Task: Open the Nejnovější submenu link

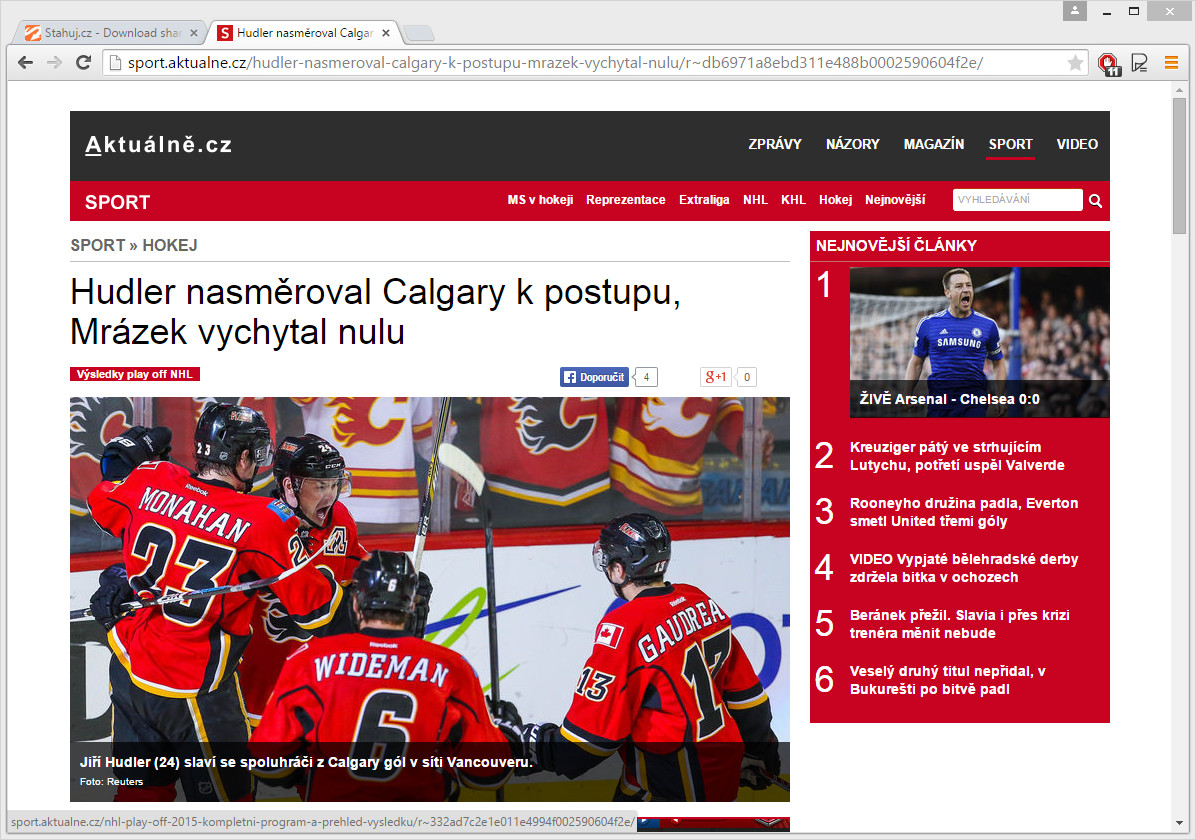Action: pyautogui.click(x=895, y=200)
